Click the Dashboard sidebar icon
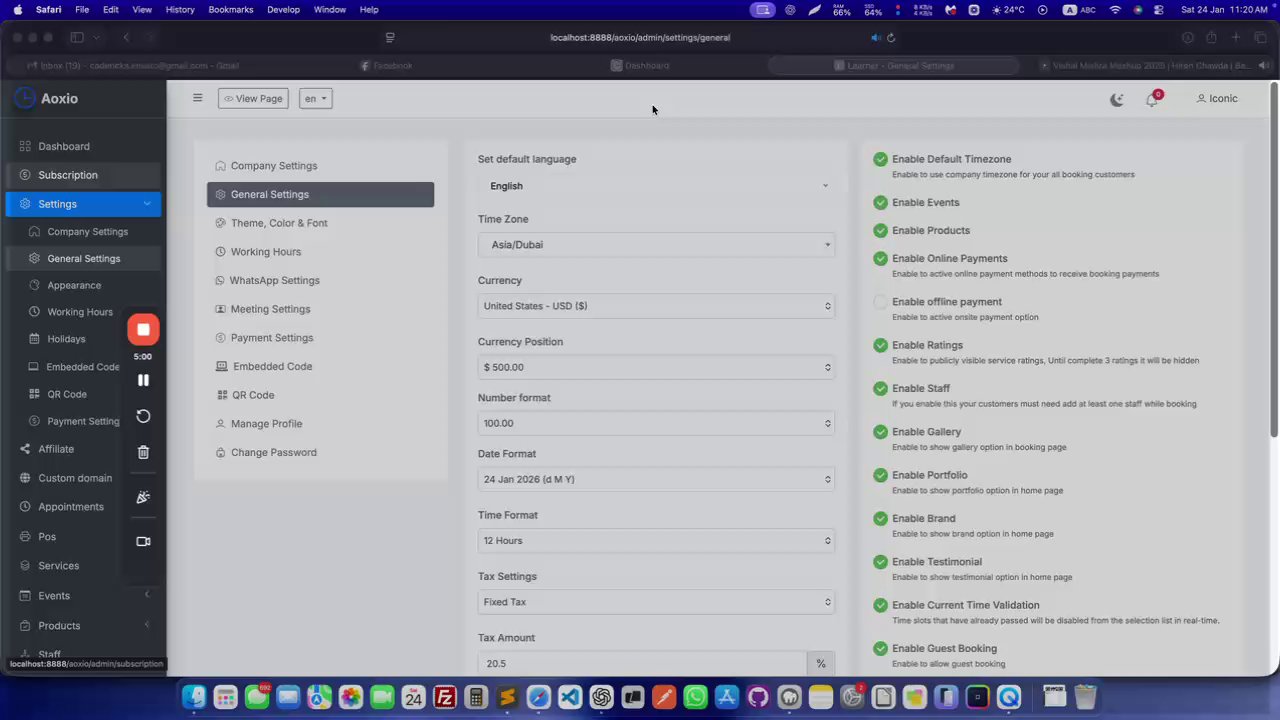Screen dimensions: 1280x720 tap(25, 146)
